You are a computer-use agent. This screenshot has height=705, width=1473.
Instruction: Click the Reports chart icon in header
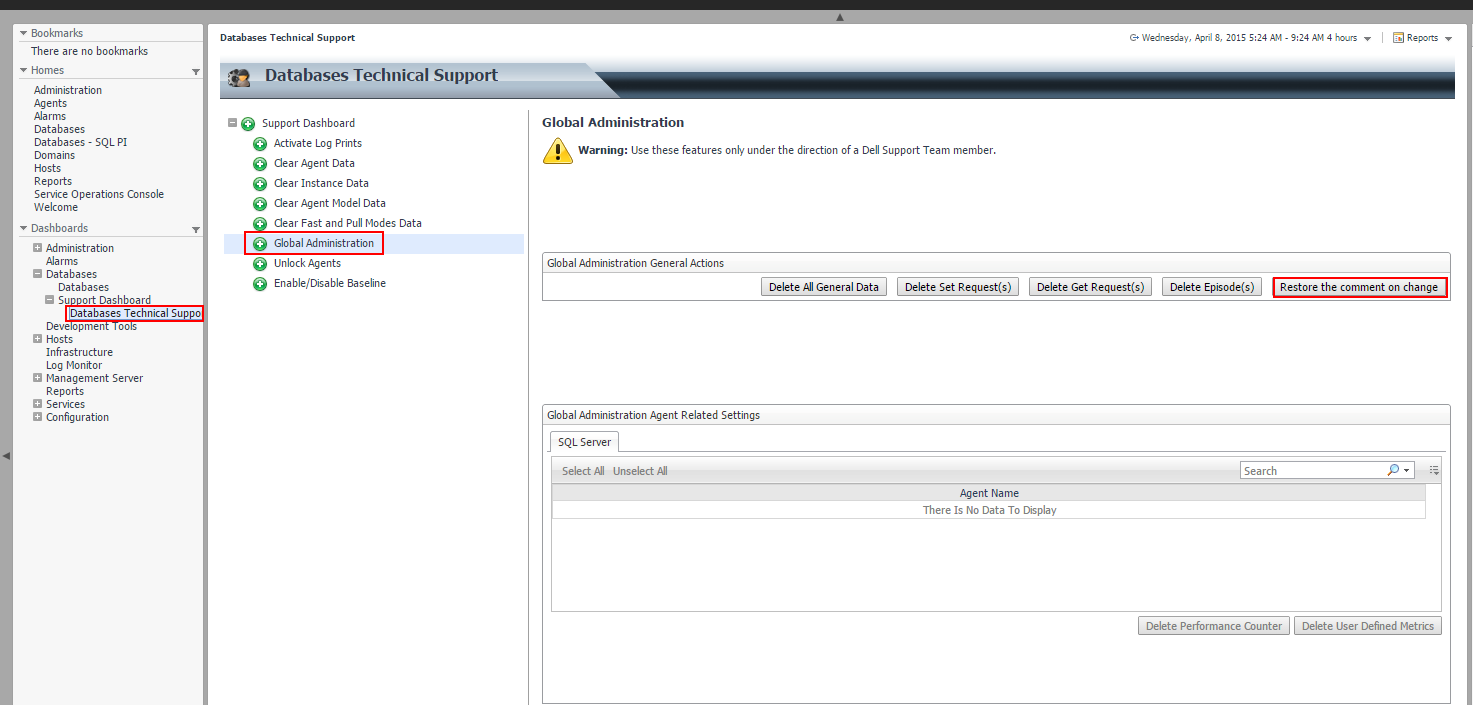[1398, 38]
